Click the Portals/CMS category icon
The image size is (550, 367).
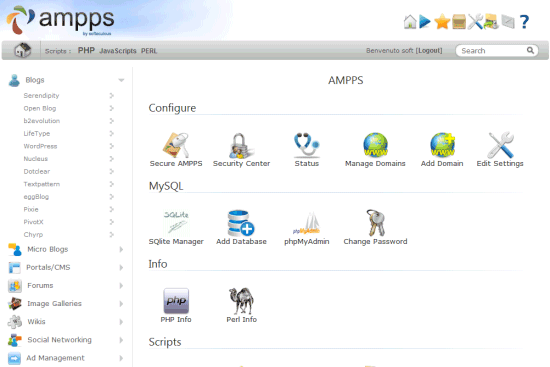point(15,268)
